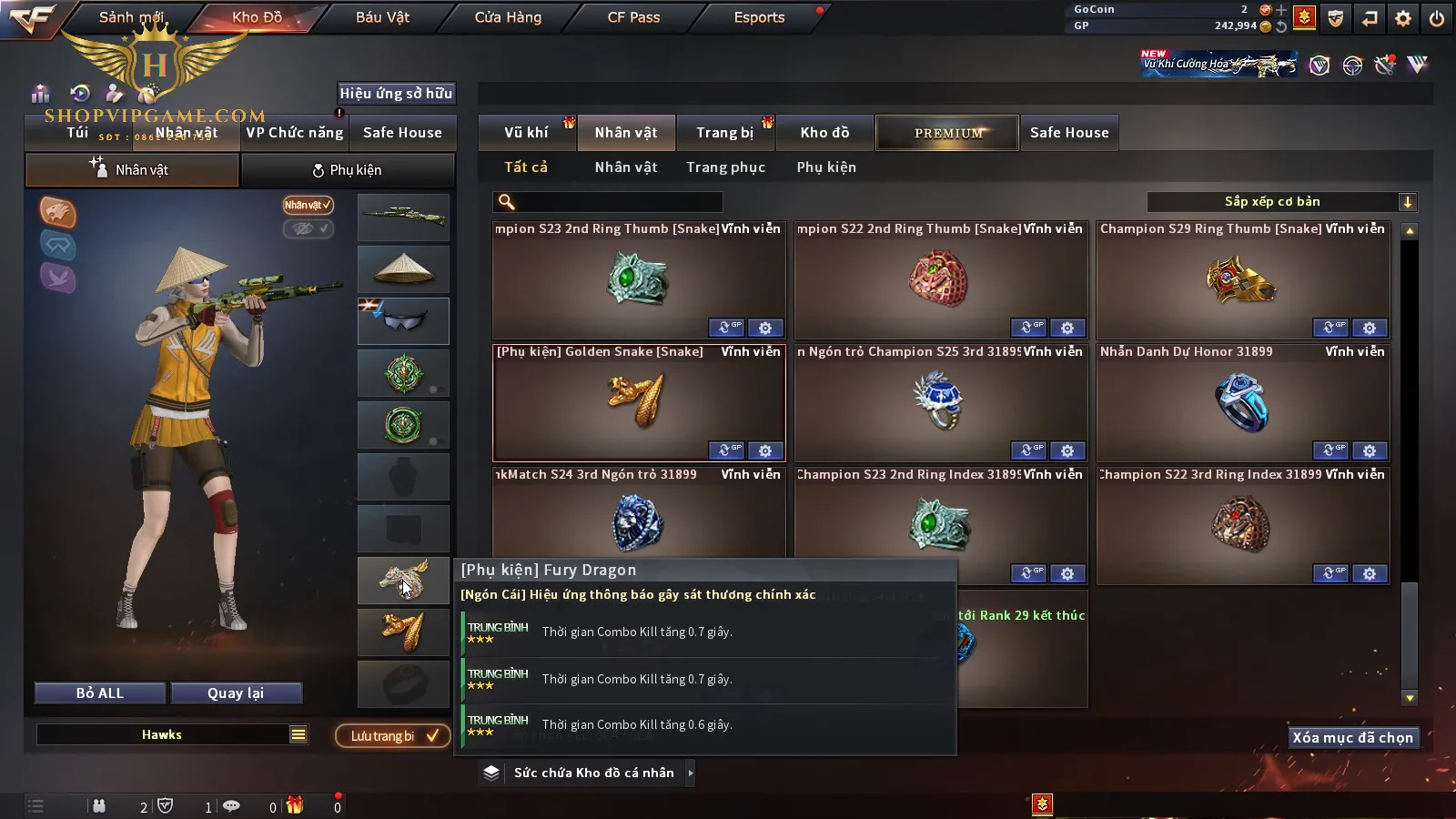Select the sunglasses equipment slot

pos(403,321)
